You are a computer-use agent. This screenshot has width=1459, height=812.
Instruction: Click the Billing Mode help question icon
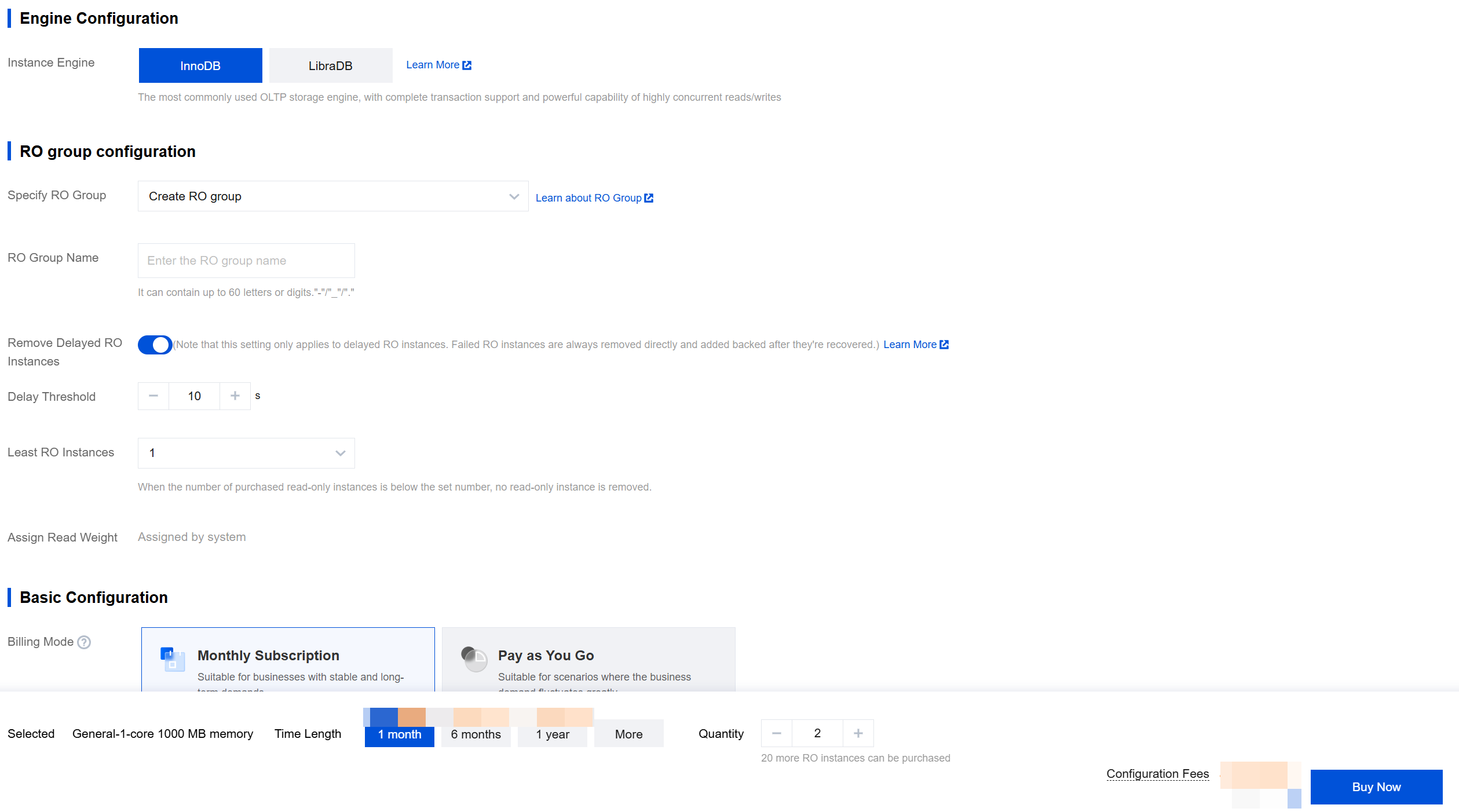pyautogui.click(x=84, y=642)
